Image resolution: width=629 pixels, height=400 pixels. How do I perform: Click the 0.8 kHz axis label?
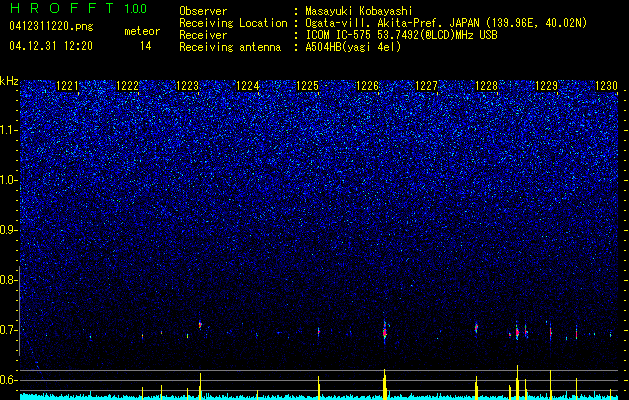[9, 280]
